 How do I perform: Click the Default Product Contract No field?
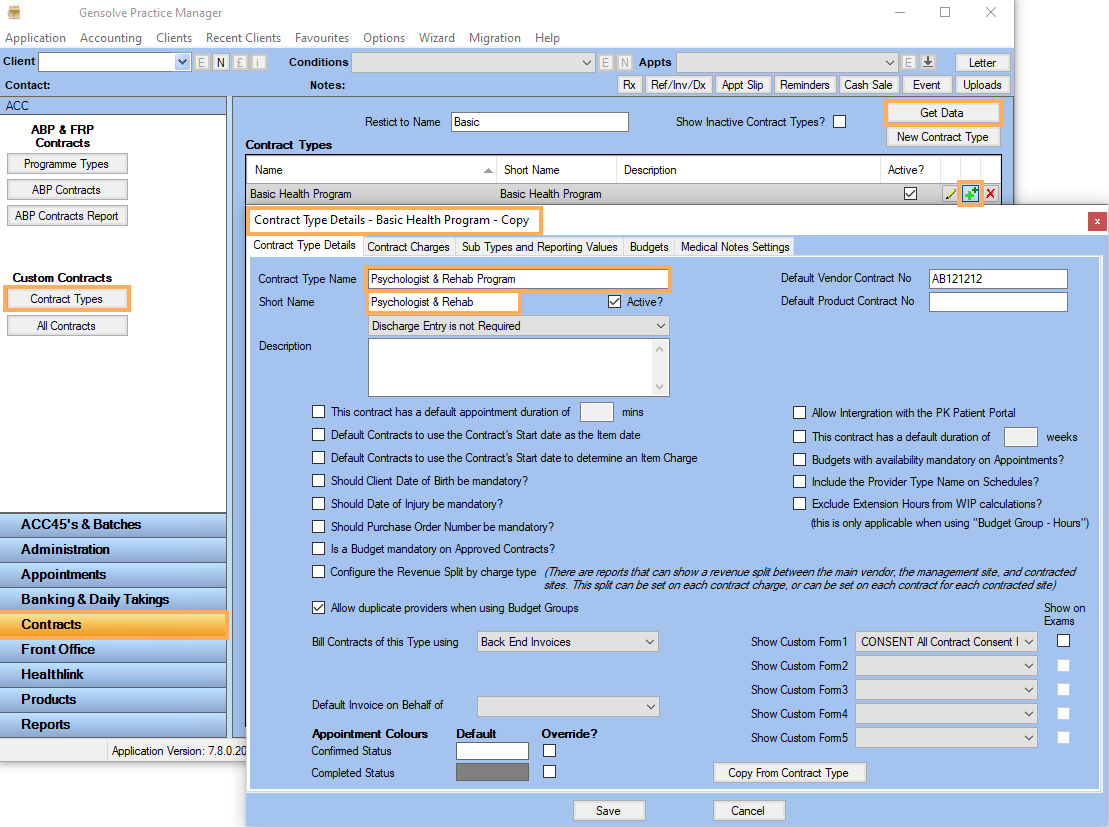point(998,302)
